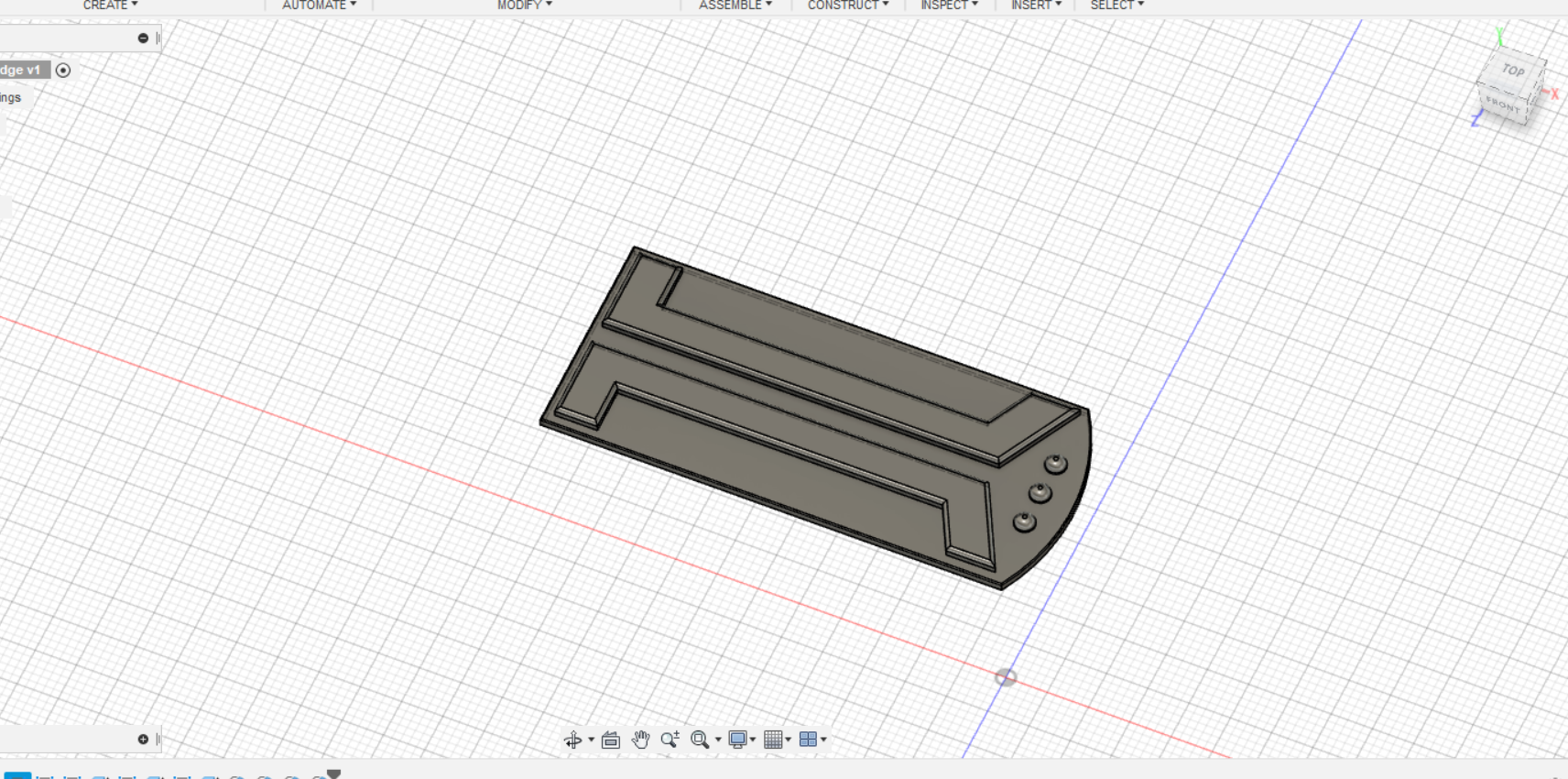Activate the Pan hand tool
This screenshot has width=1568, height=779.
pos(640,740)
